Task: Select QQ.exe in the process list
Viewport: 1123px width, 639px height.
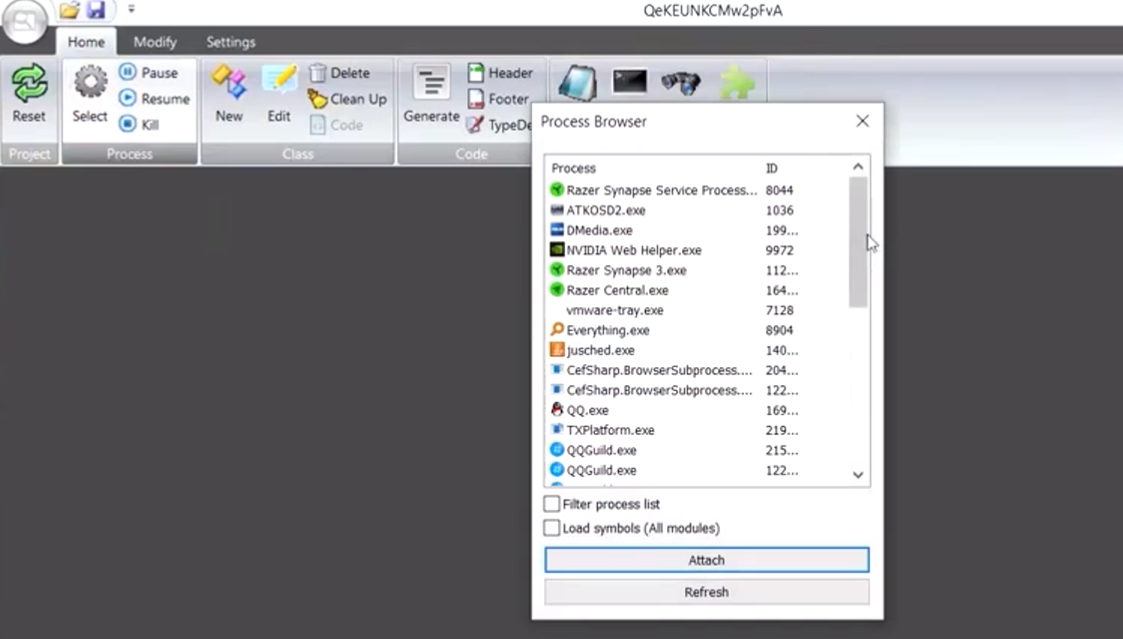Action: [588, 410]
